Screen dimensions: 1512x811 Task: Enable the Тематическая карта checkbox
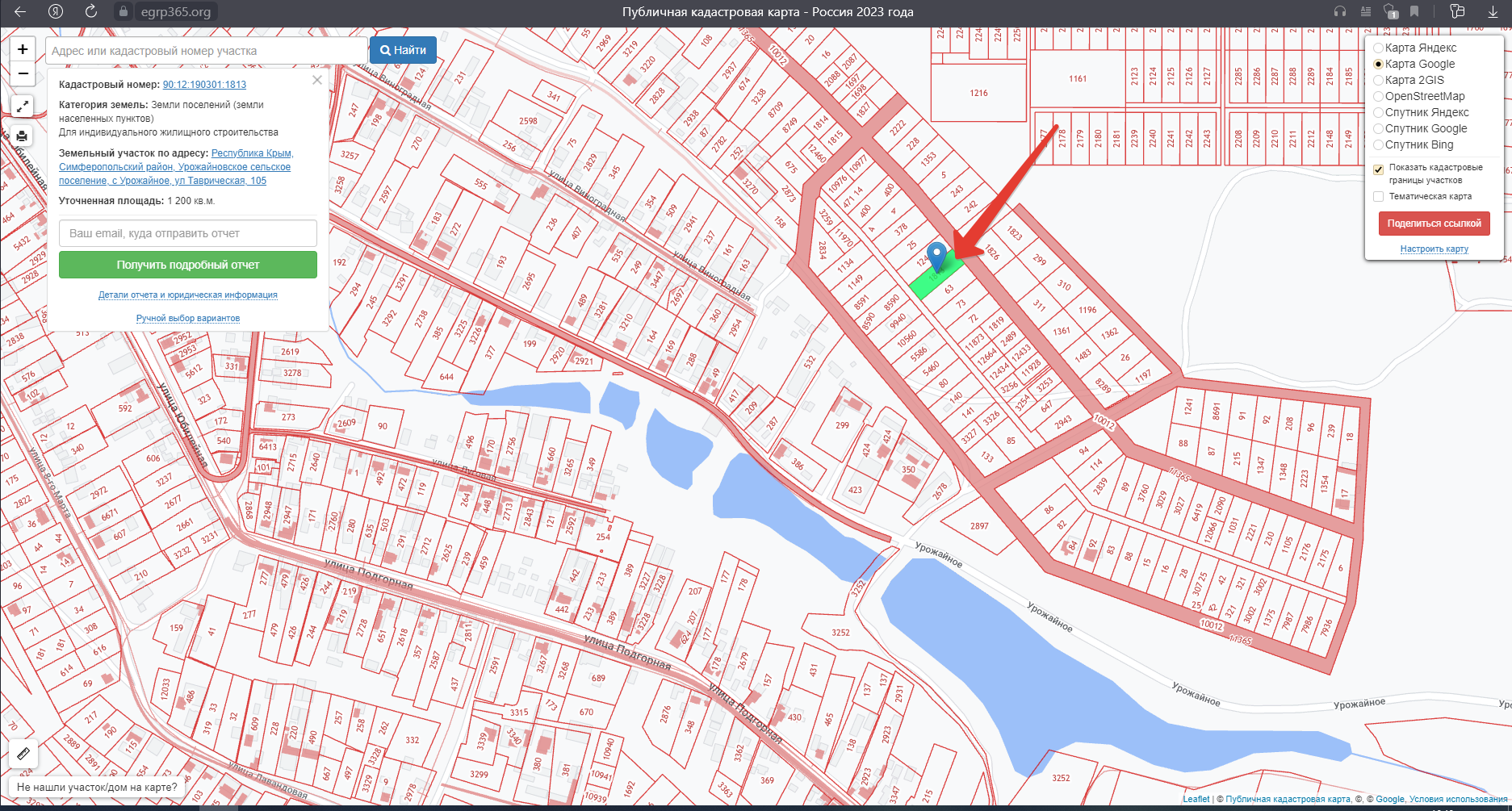[x=1379, y=197]
